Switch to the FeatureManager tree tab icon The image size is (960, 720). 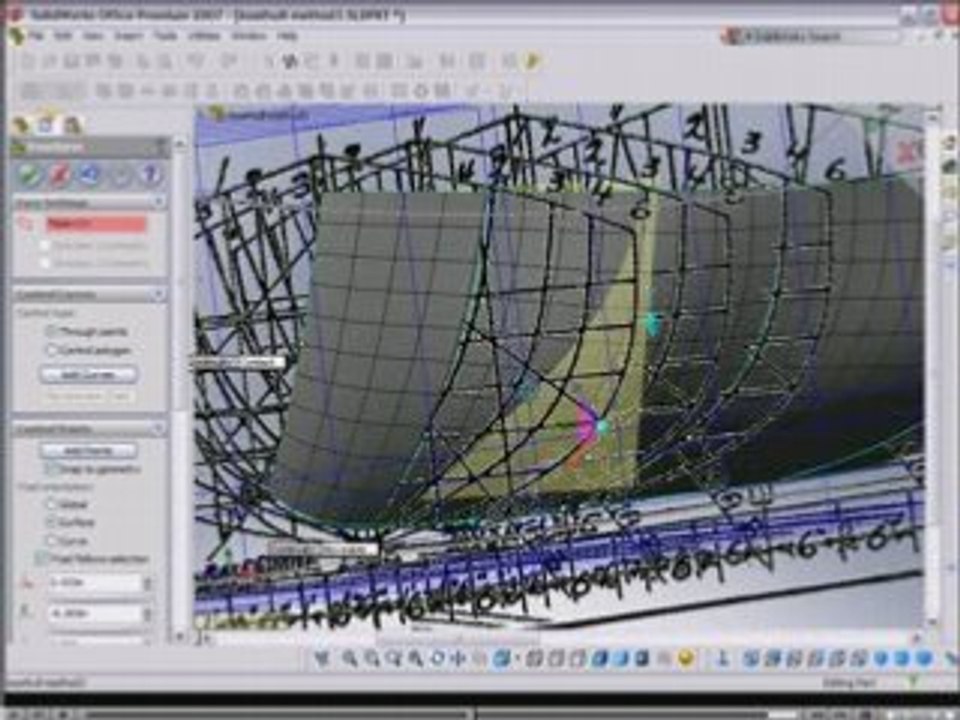pos(21,125)
